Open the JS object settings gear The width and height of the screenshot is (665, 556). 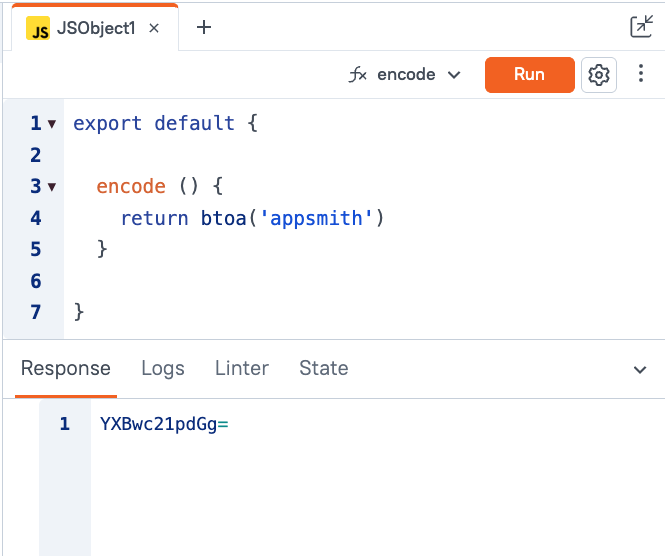tap(599, 75)
